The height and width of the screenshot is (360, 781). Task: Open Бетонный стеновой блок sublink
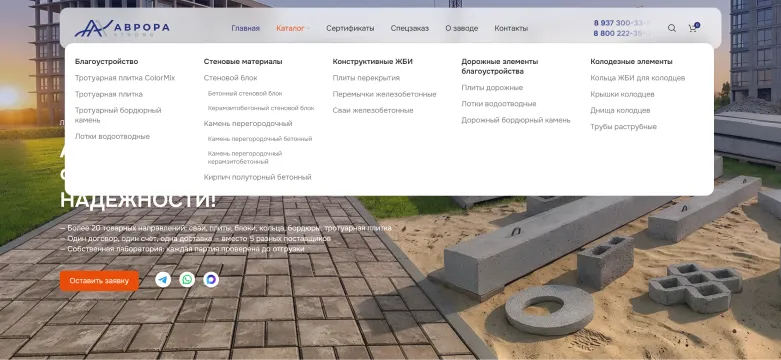click(x=245, y=94)
